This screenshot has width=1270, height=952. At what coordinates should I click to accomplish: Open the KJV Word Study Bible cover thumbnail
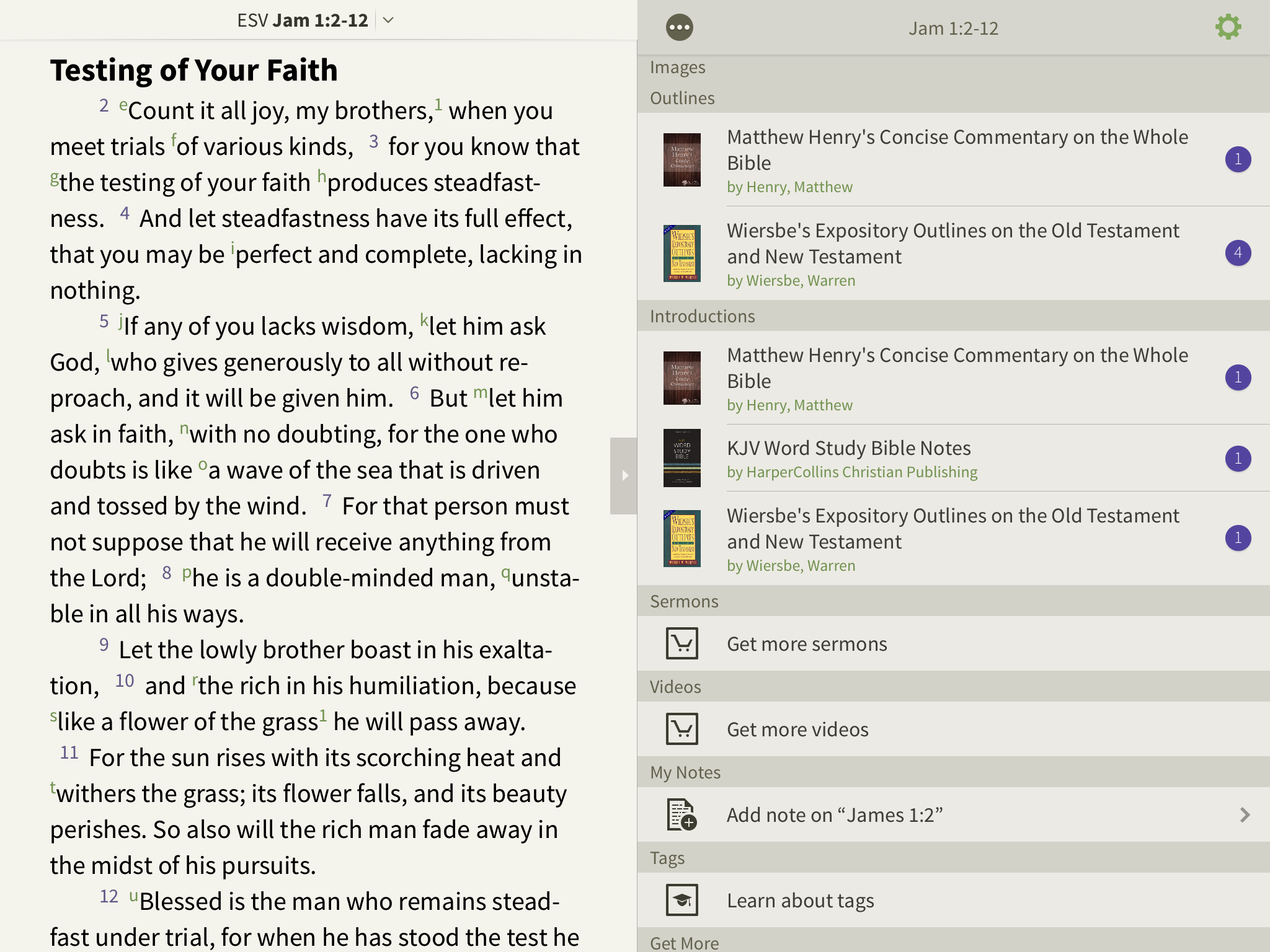[682, 458]
